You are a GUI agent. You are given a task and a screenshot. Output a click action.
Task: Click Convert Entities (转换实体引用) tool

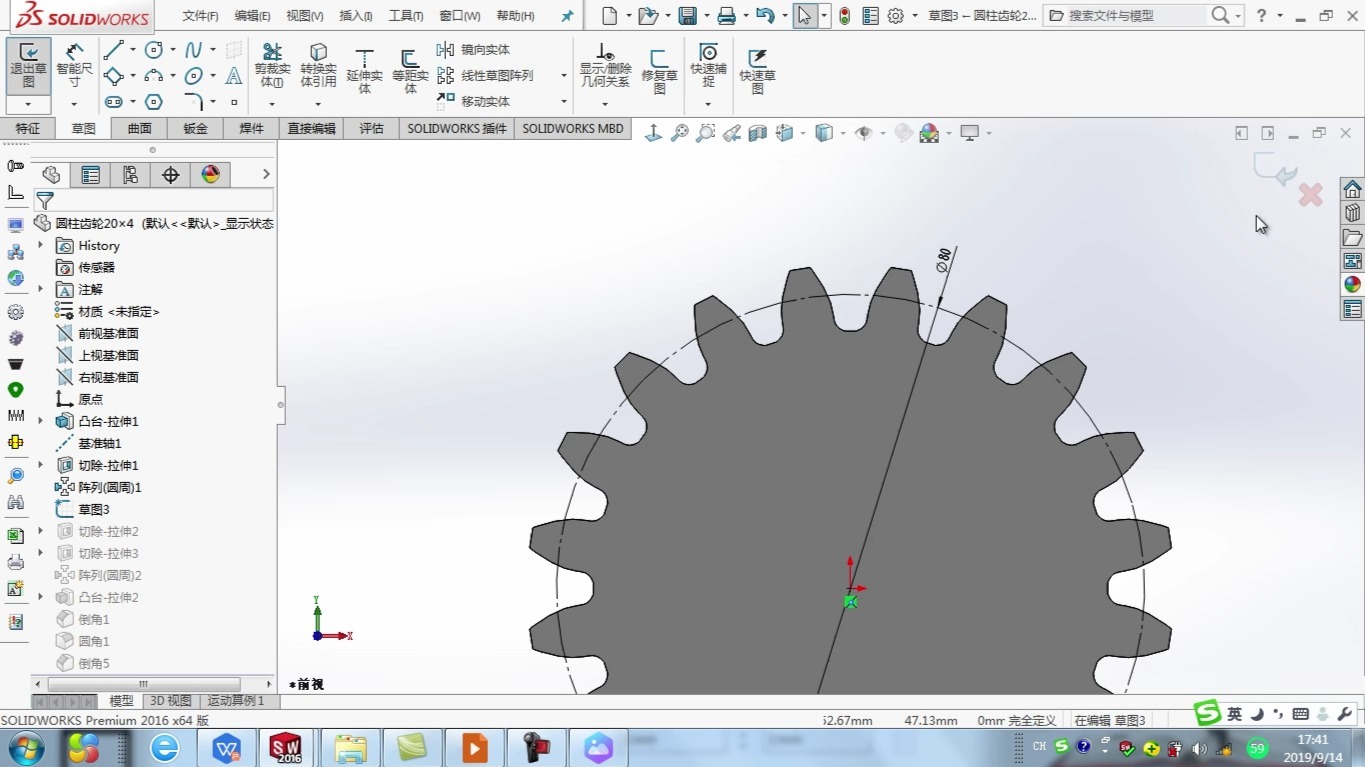pyautogui.click(x=318, y=66)
